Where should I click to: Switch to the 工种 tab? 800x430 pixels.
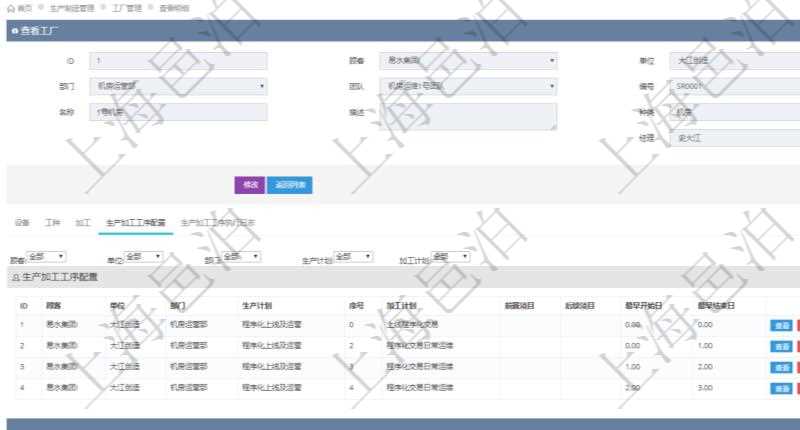click(x=53, y=222)
